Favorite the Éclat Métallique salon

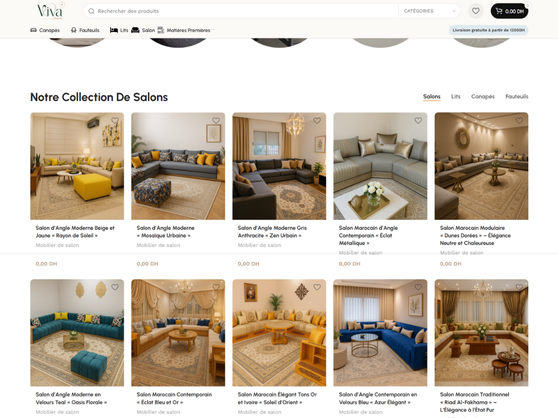418,121
